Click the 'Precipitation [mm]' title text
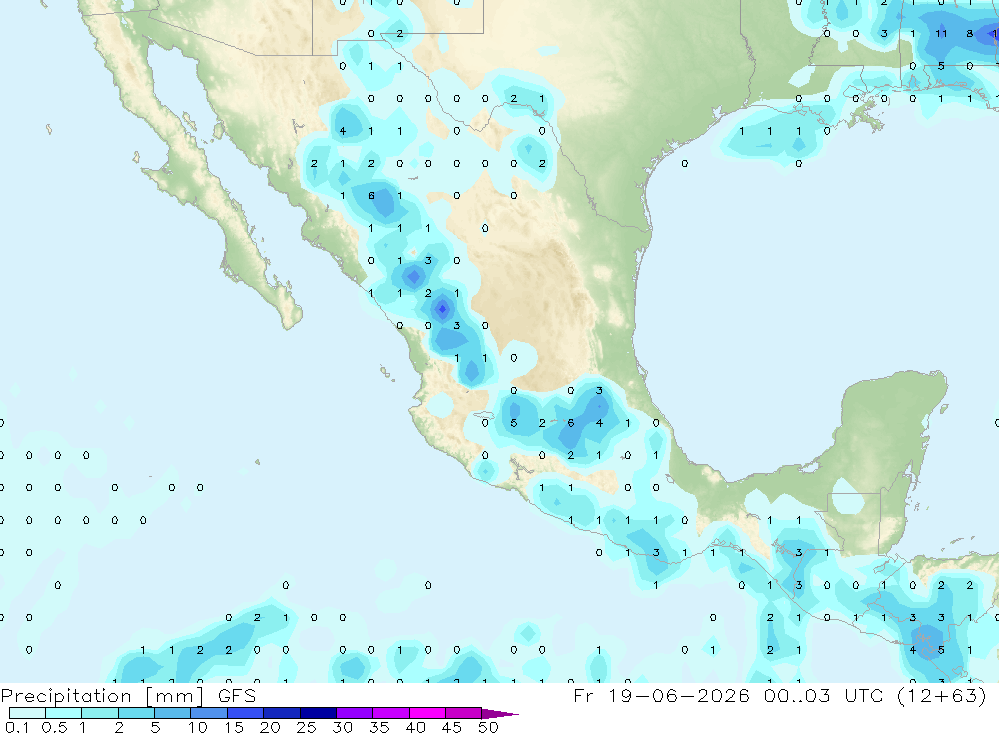This screenshot has height=733, width=1000. click(x=102, y=696)
